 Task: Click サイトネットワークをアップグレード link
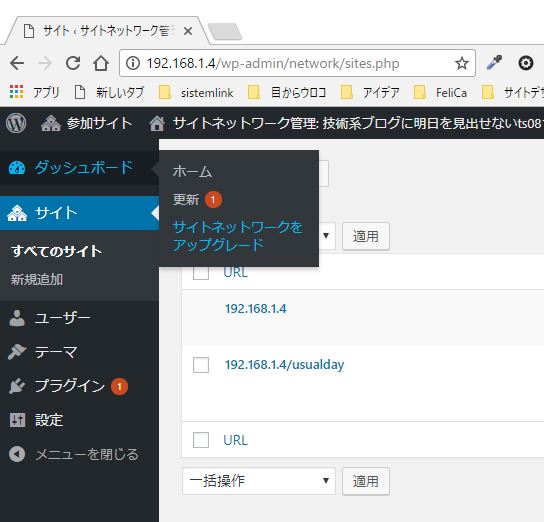pos(238,236)
